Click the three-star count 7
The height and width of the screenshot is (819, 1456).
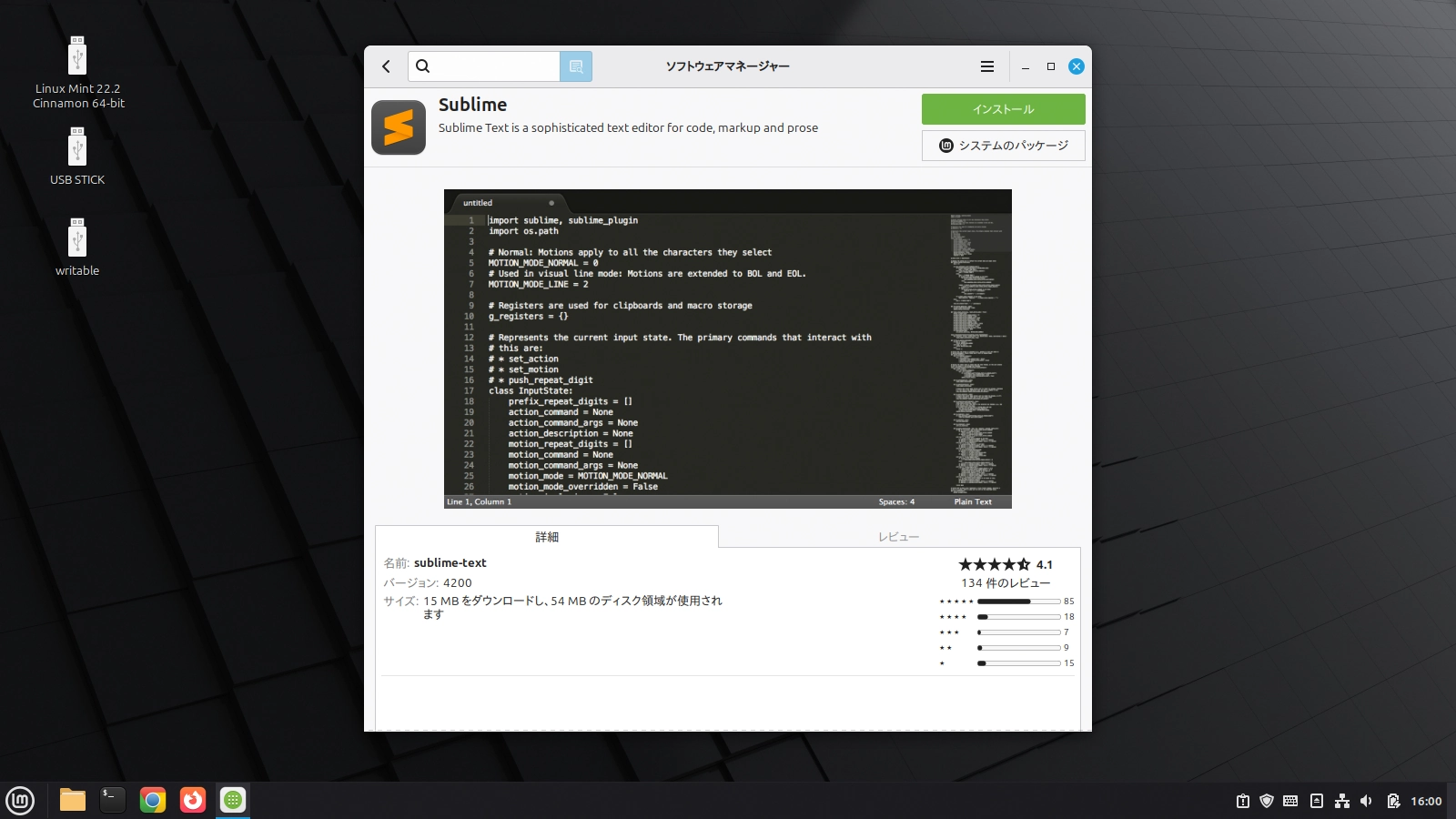(1067, 632)
